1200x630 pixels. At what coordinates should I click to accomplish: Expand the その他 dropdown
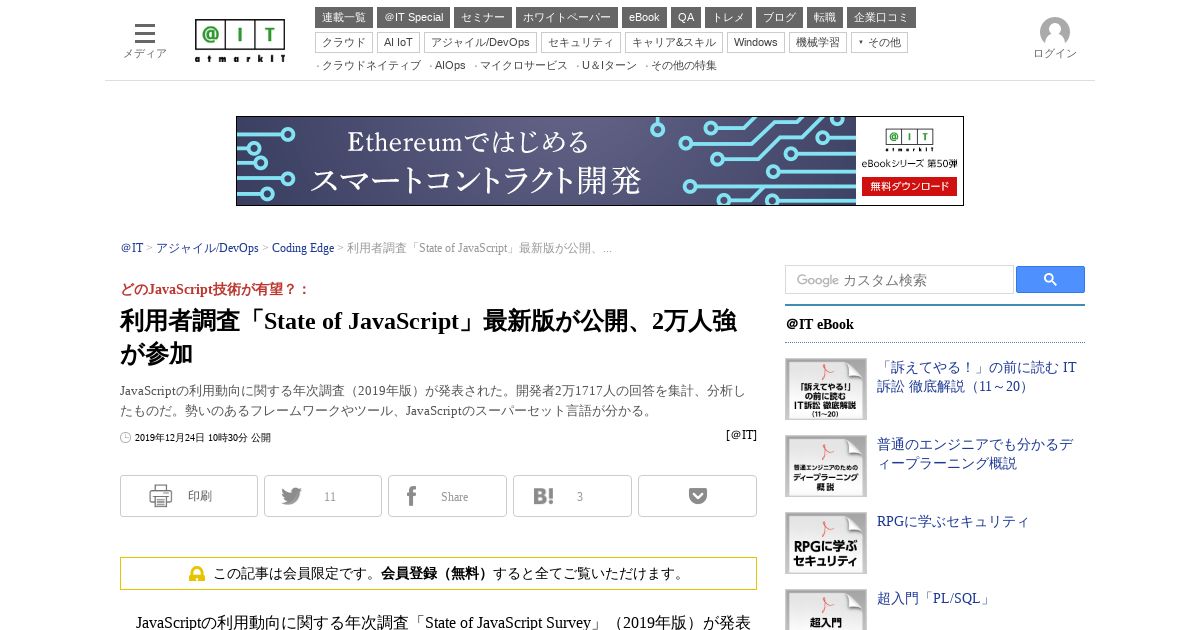[x=879, y=43]
